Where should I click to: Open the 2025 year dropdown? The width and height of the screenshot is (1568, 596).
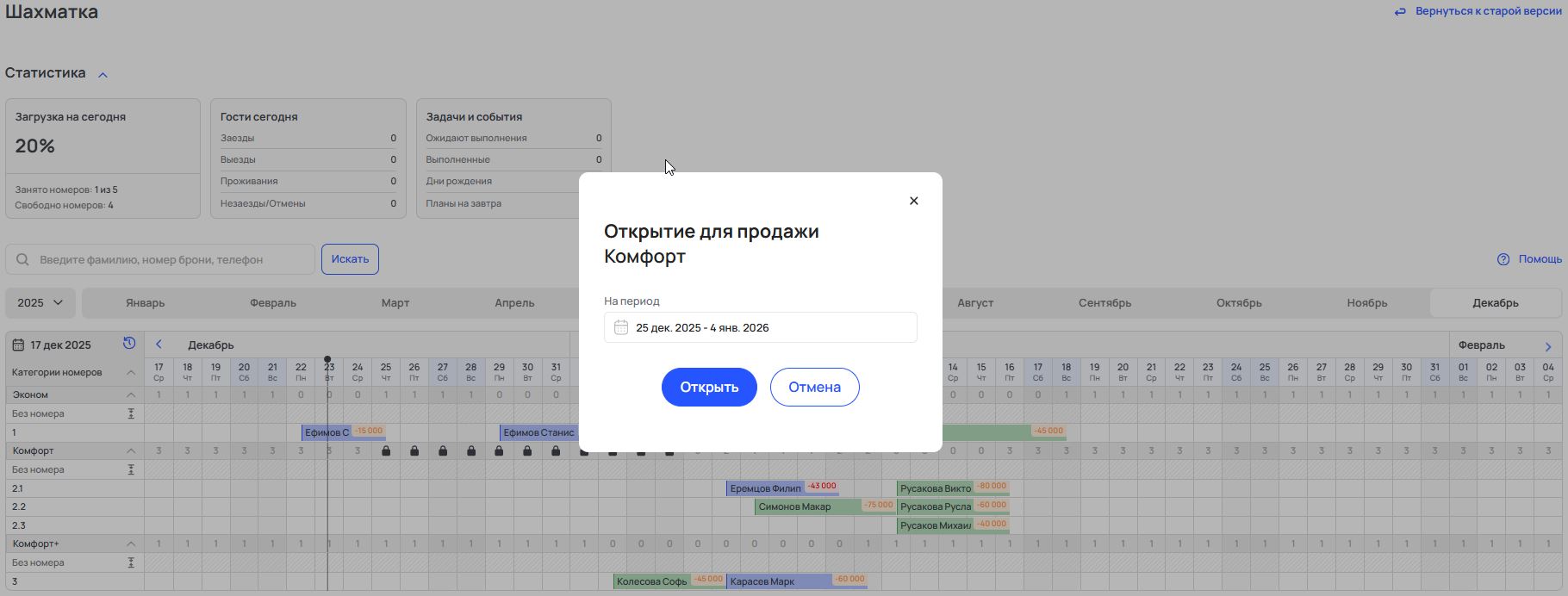pos(40,303)
